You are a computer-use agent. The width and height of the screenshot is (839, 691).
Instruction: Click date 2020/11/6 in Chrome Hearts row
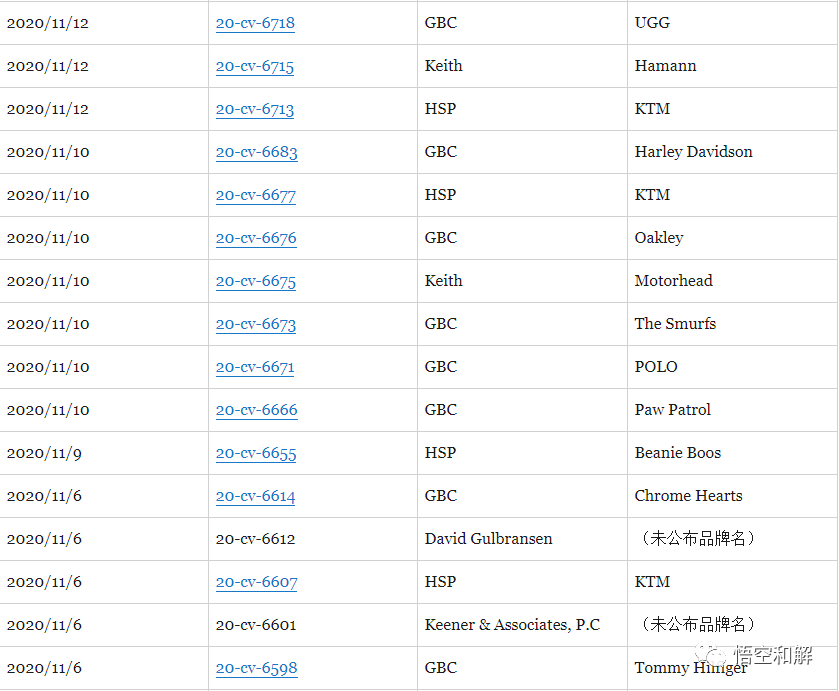click(x=44, y=497)
